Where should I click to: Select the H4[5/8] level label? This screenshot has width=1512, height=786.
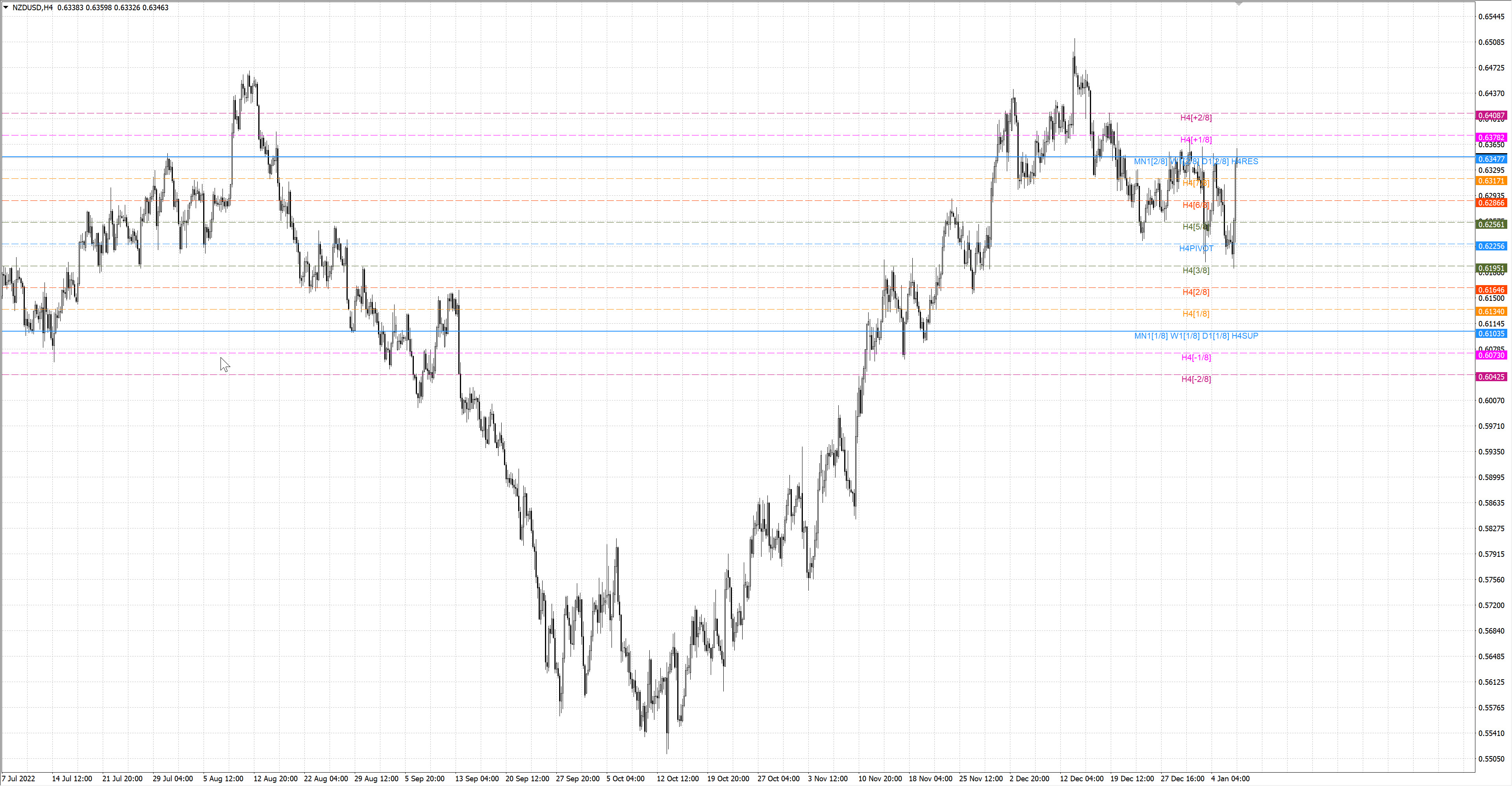[x=1196, y=226]
